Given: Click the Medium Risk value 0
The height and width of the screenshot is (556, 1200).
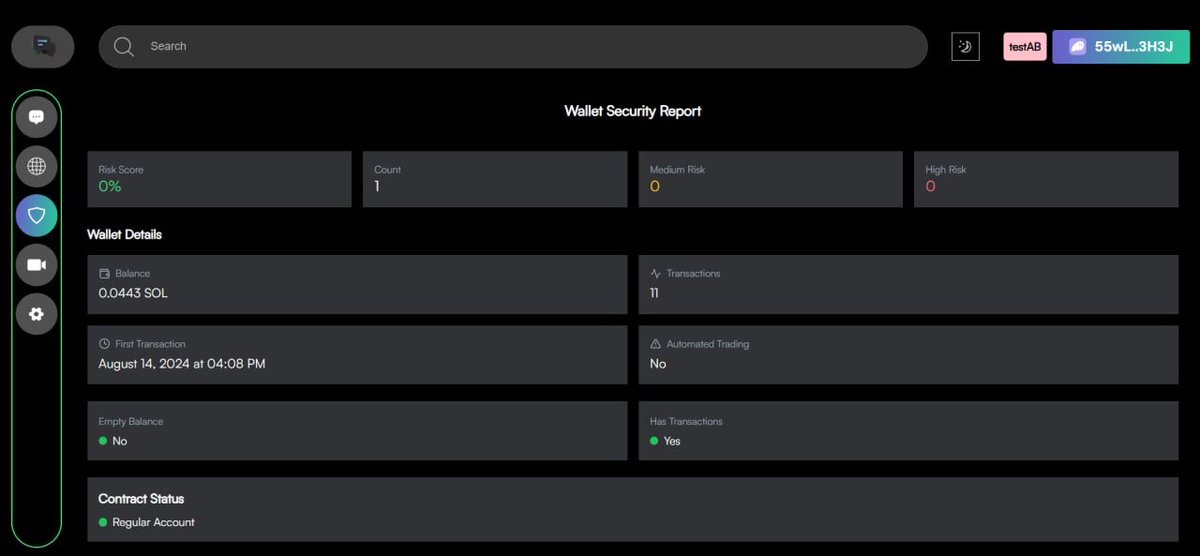Looking at the screenshot, I should (x=655, y=187).
